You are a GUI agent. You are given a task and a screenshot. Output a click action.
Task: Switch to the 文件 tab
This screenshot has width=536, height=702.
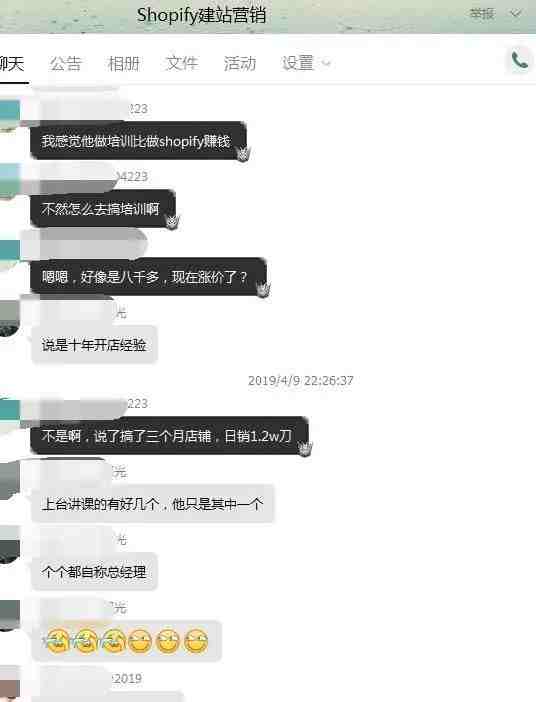point(181,64)
